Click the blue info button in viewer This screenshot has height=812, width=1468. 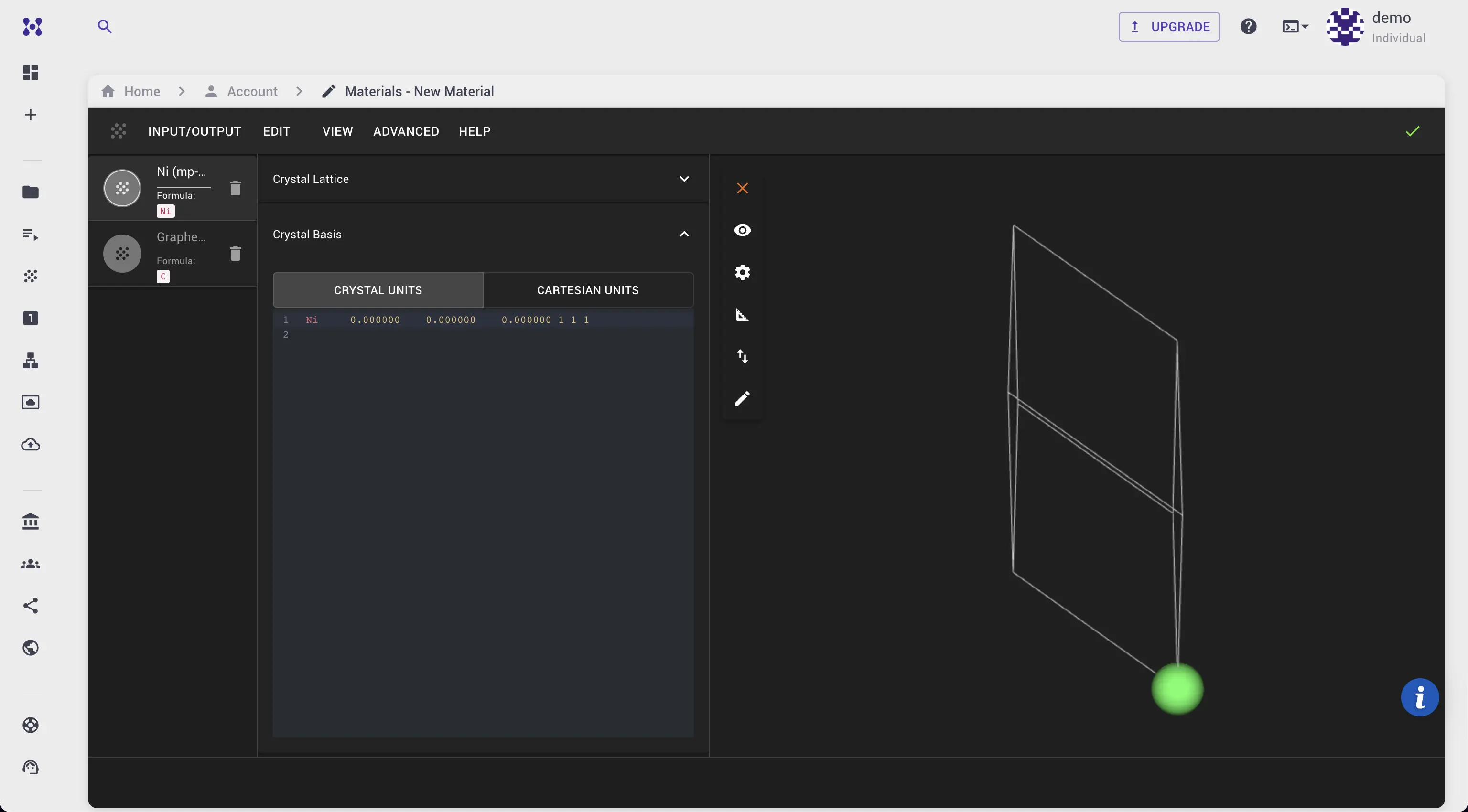1419,697
